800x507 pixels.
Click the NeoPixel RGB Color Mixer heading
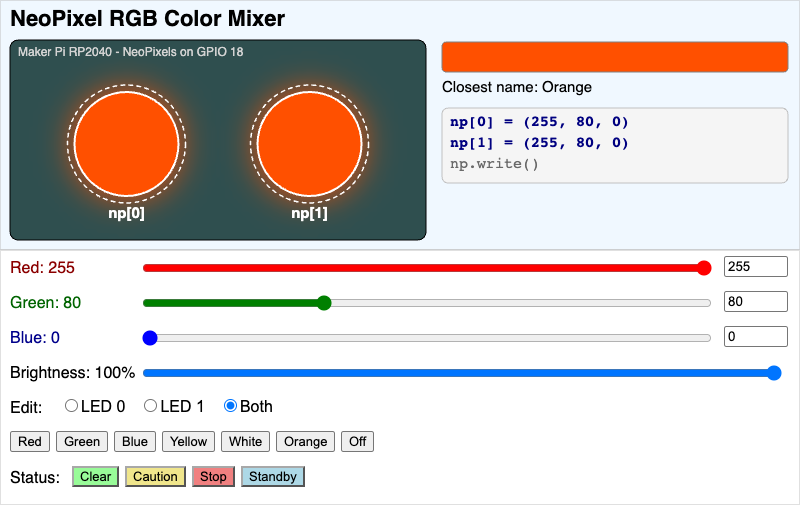(x=147, y=19)
